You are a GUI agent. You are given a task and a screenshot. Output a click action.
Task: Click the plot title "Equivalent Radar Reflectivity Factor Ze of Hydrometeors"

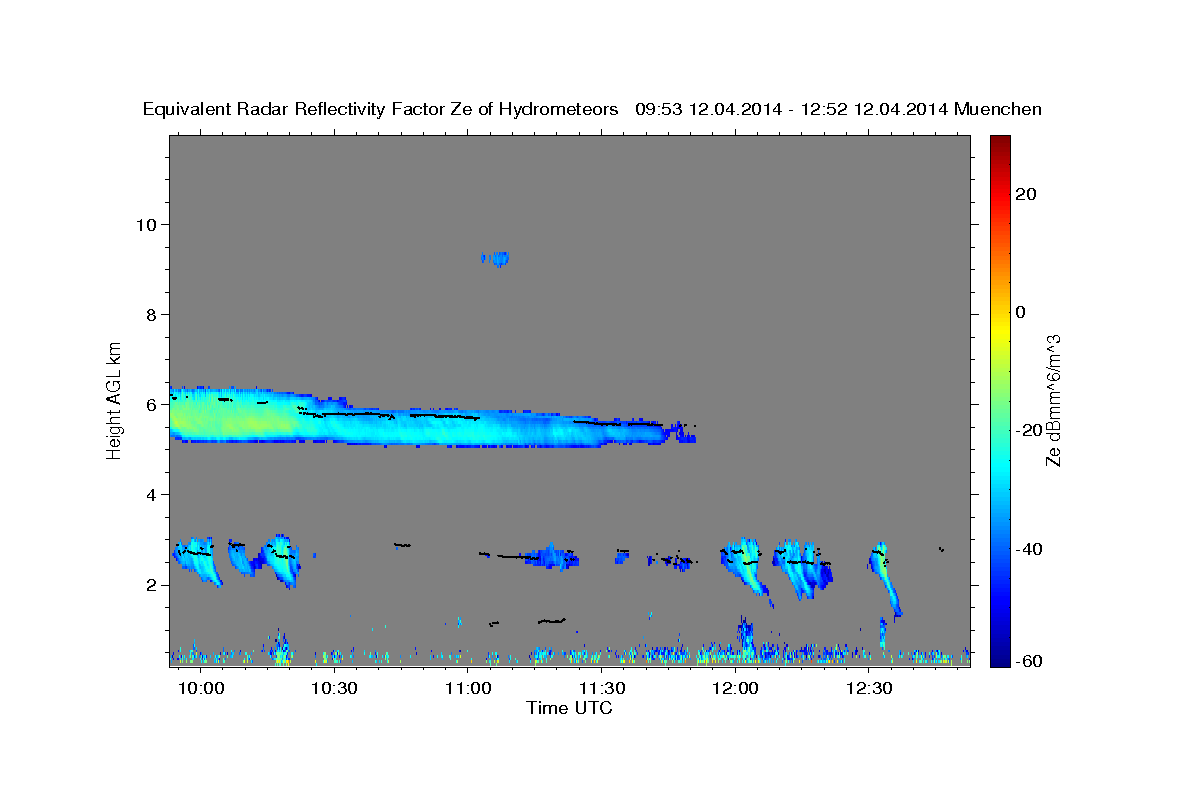(380, 110)
